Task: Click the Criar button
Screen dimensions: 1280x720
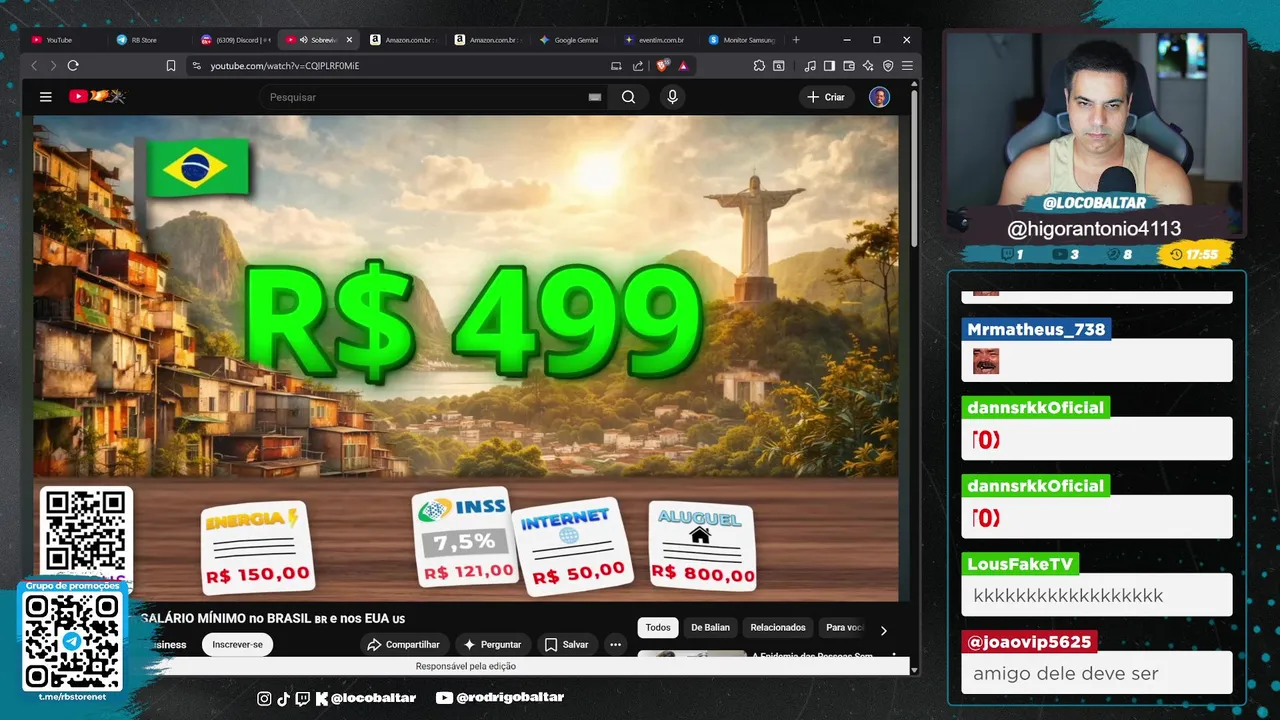Action: pyautogui.click(x=826, y=97)
